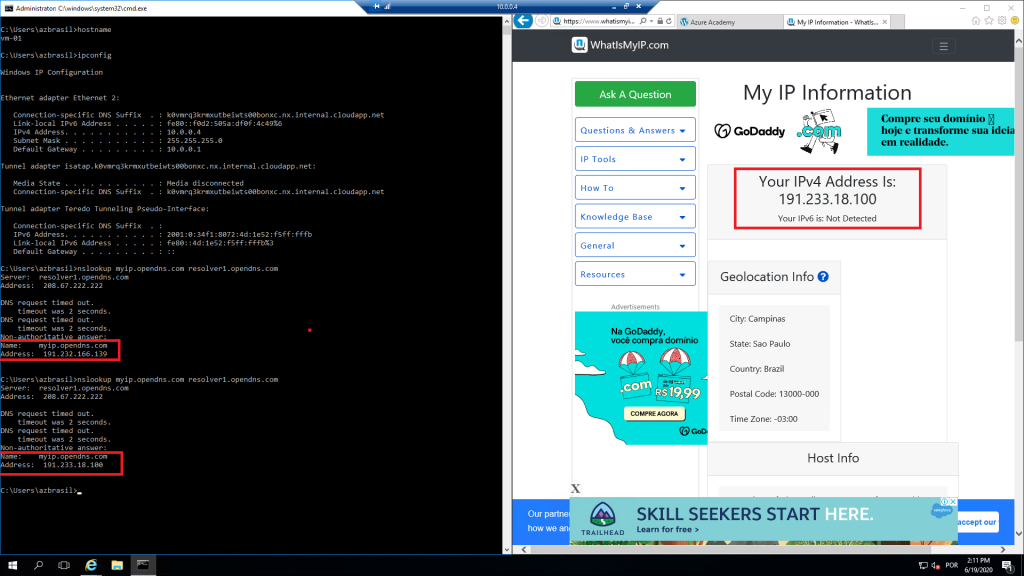Open the IE Tools gear icon
1024x576 pixels.
click(1000, 21)
